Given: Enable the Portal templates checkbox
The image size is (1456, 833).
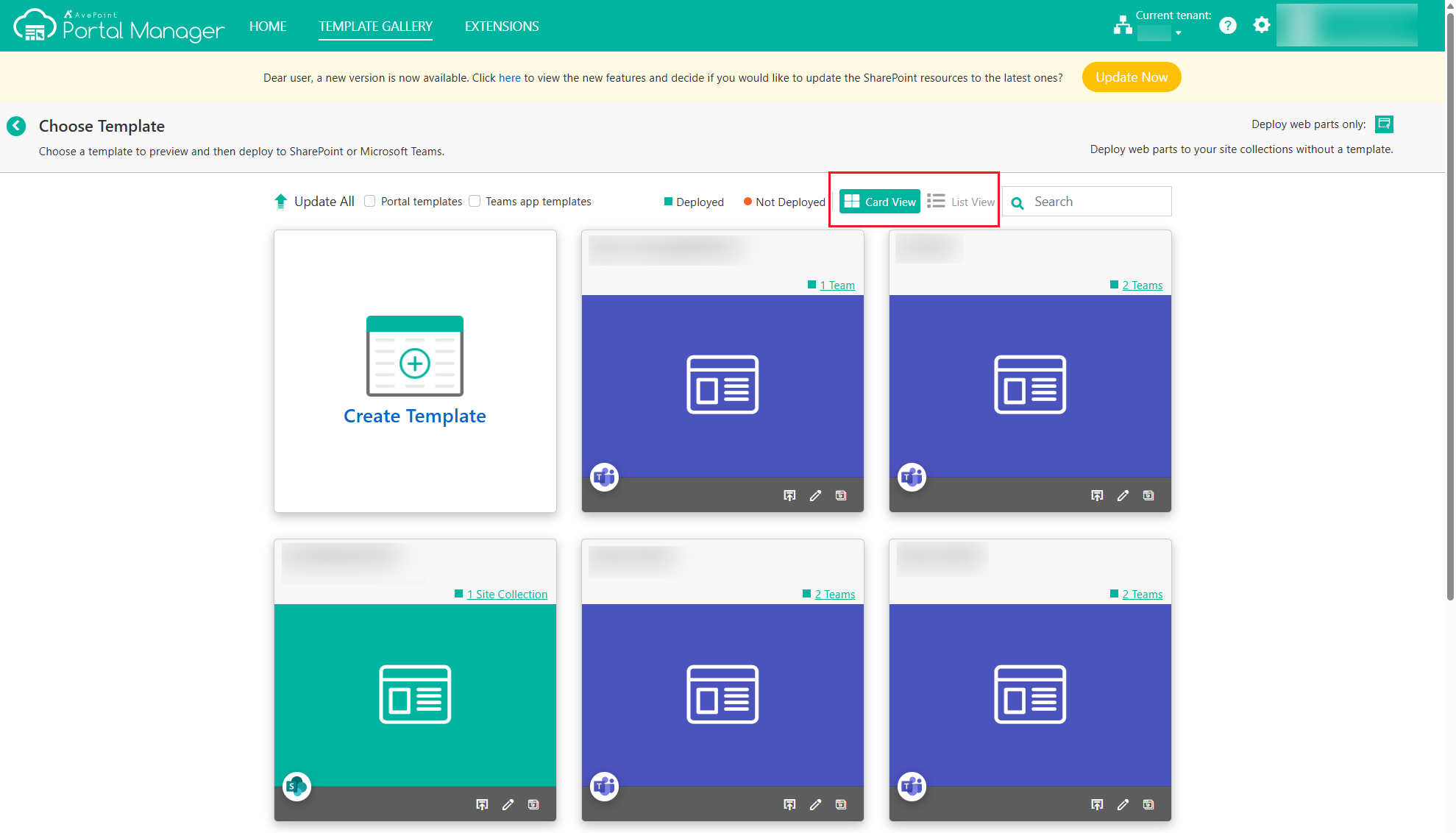Looking at the screenshot, I should pos(370,201).
